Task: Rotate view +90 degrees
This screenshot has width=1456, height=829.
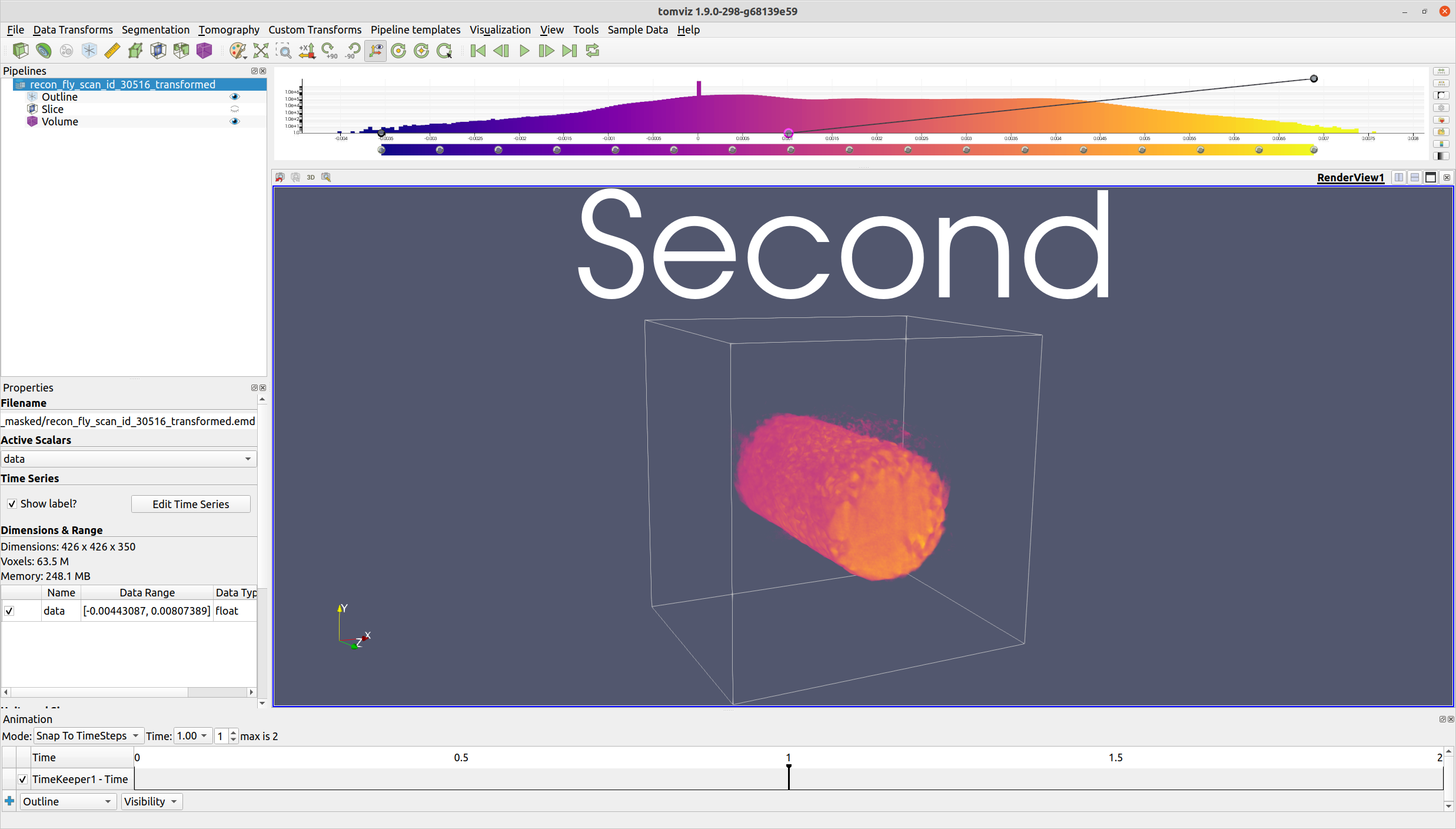Action: [x=330, y=51]
